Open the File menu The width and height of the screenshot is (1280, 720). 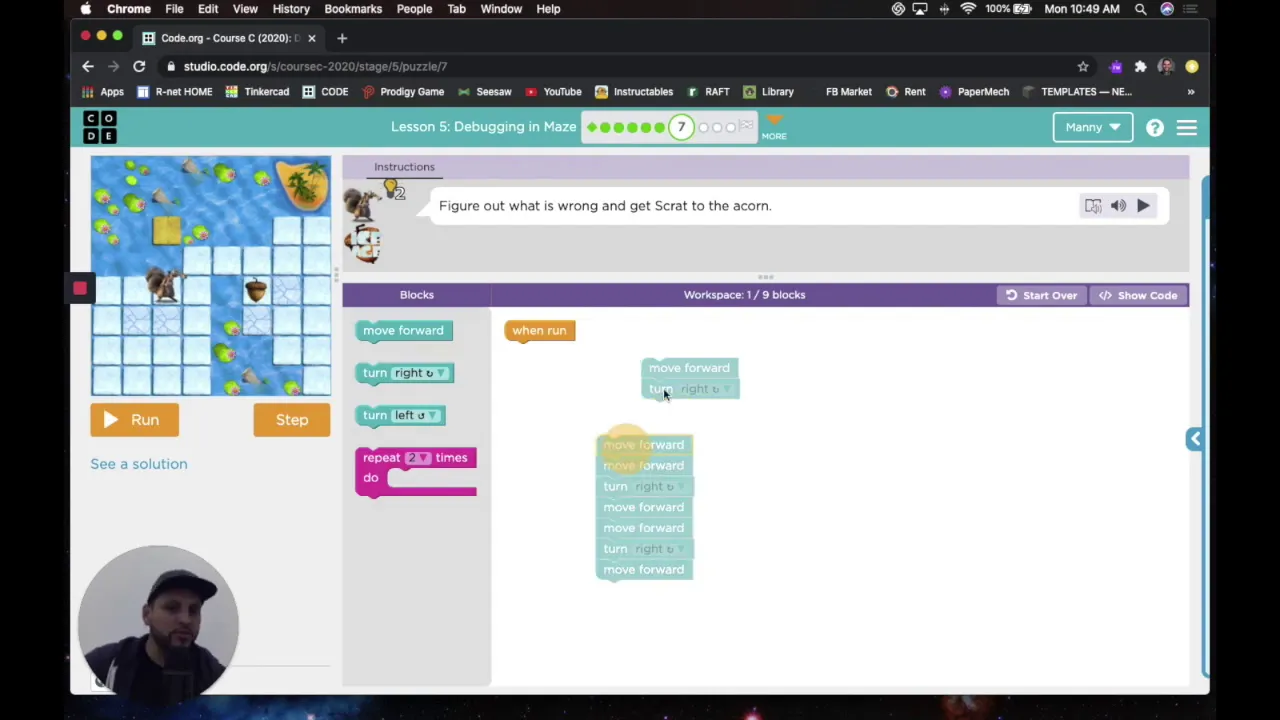tap(174, 9)
